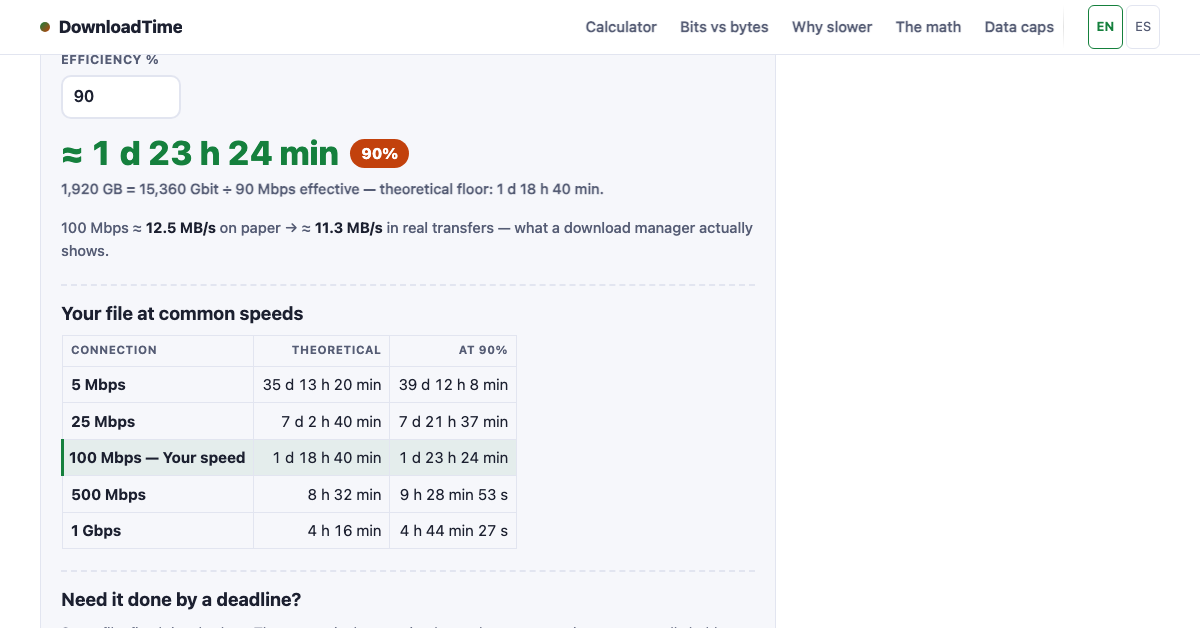The image size is (1200, 628).
Task: Open the Bits vs bytes section
Action: (x=724, y=27)
